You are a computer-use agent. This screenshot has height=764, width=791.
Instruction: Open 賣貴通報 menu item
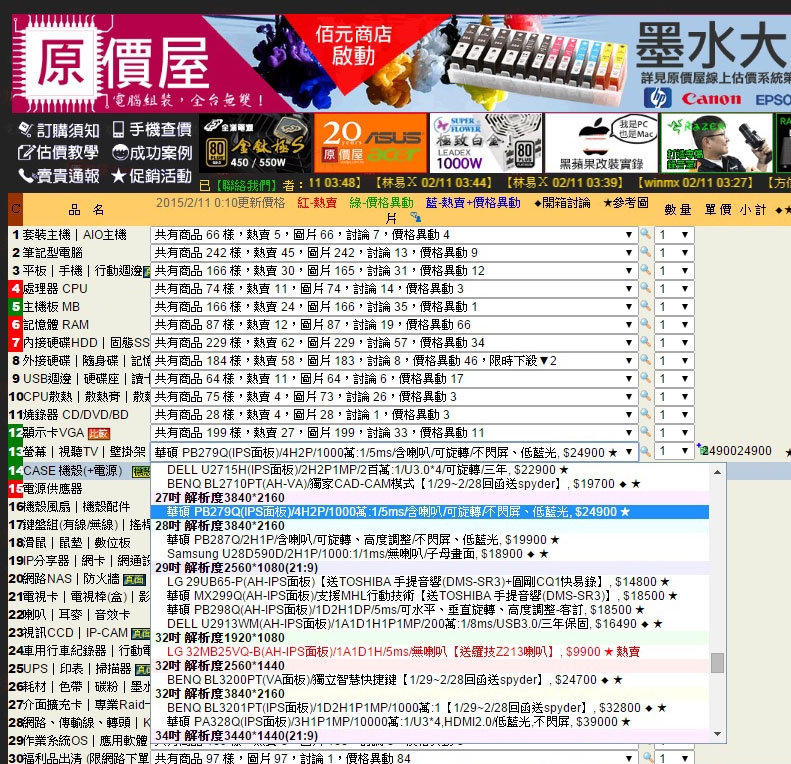(x=59, y=176)
